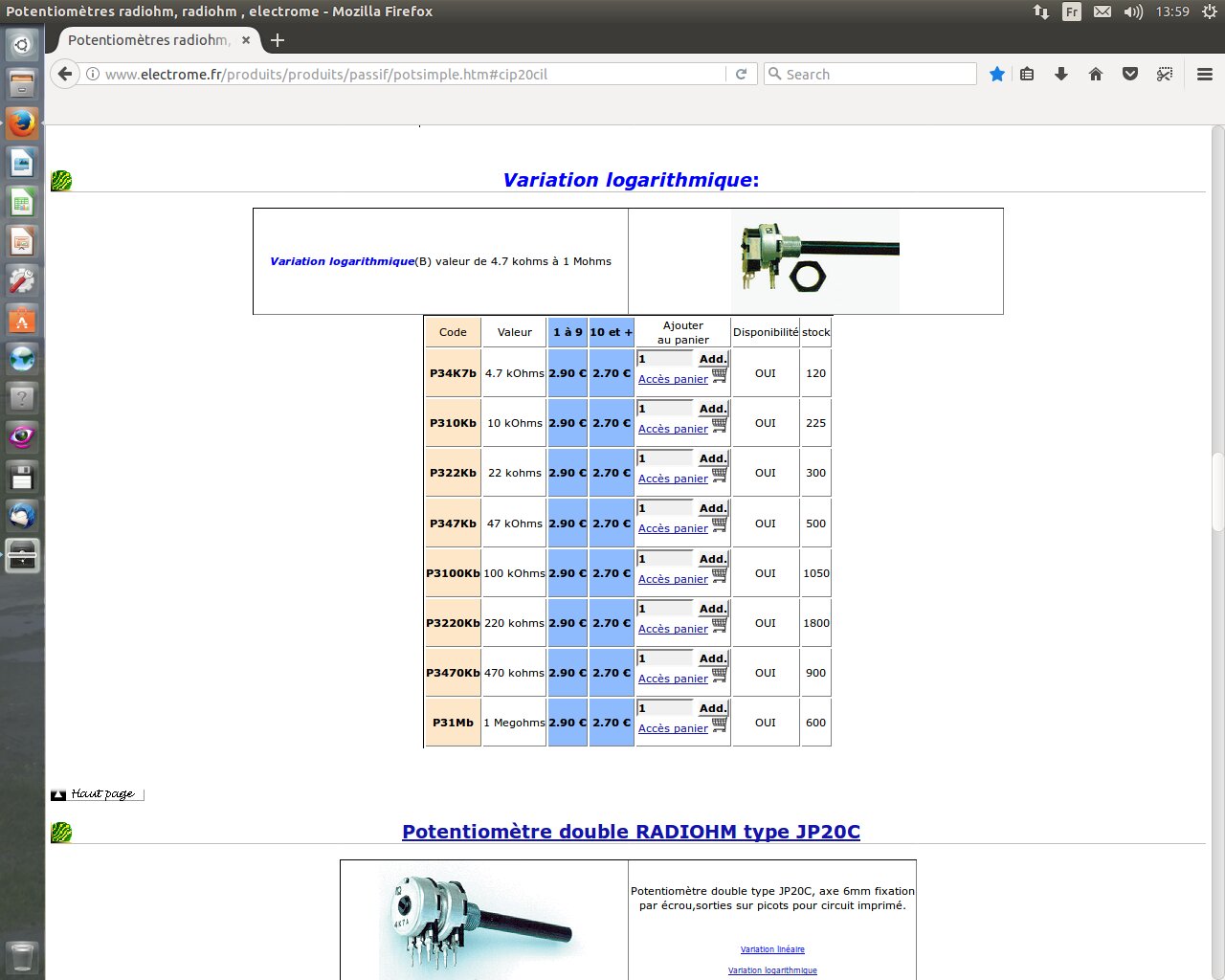The width and height of the screenshot is (1225, 980).
Task: Click the cart icon in P347Kb row
Action: (720, 525)
